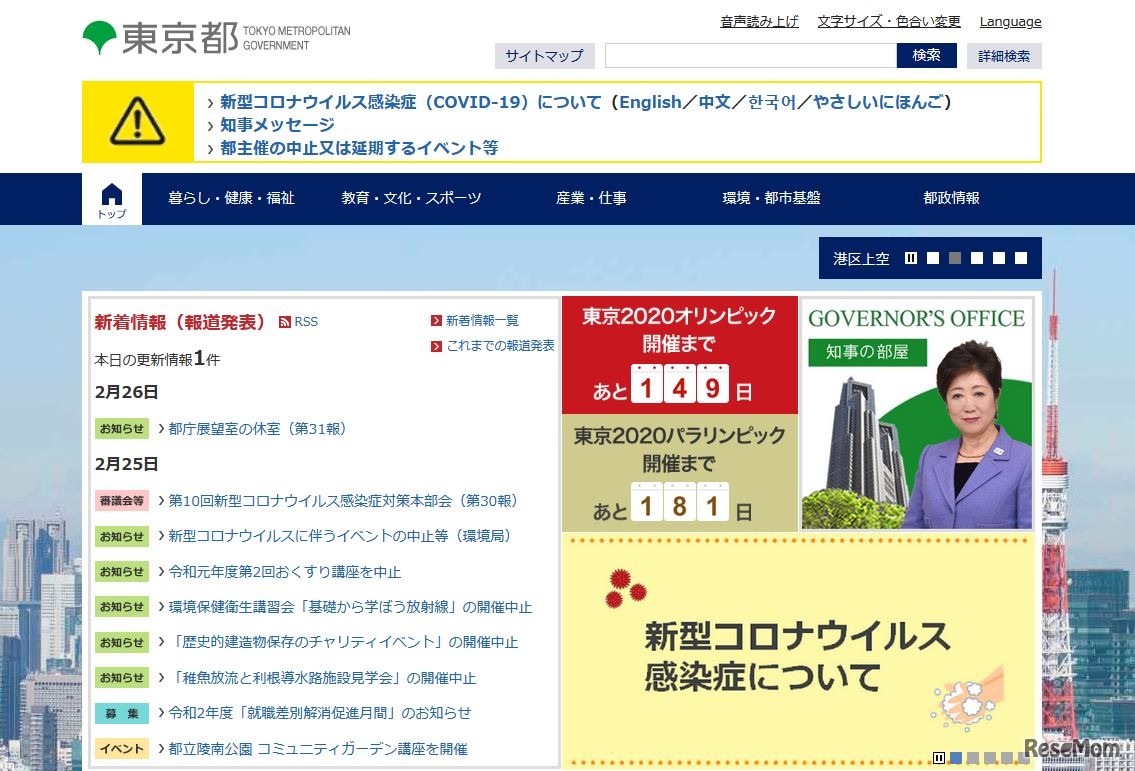
Task: Select the home icon on the トップ tab
Action: [x=111, y=193]
